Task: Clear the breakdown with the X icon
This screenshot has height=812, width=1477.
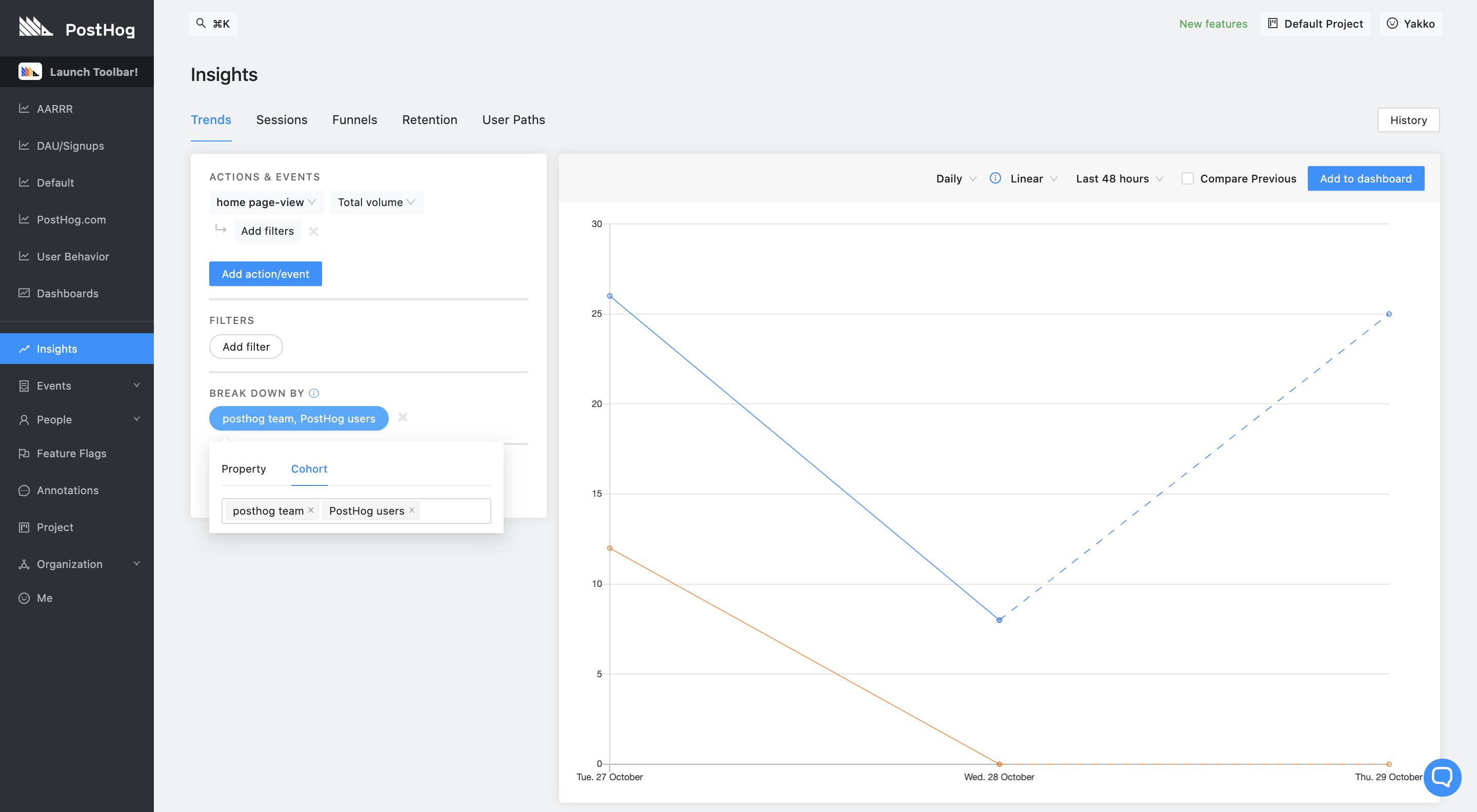Action: point(403,417)
